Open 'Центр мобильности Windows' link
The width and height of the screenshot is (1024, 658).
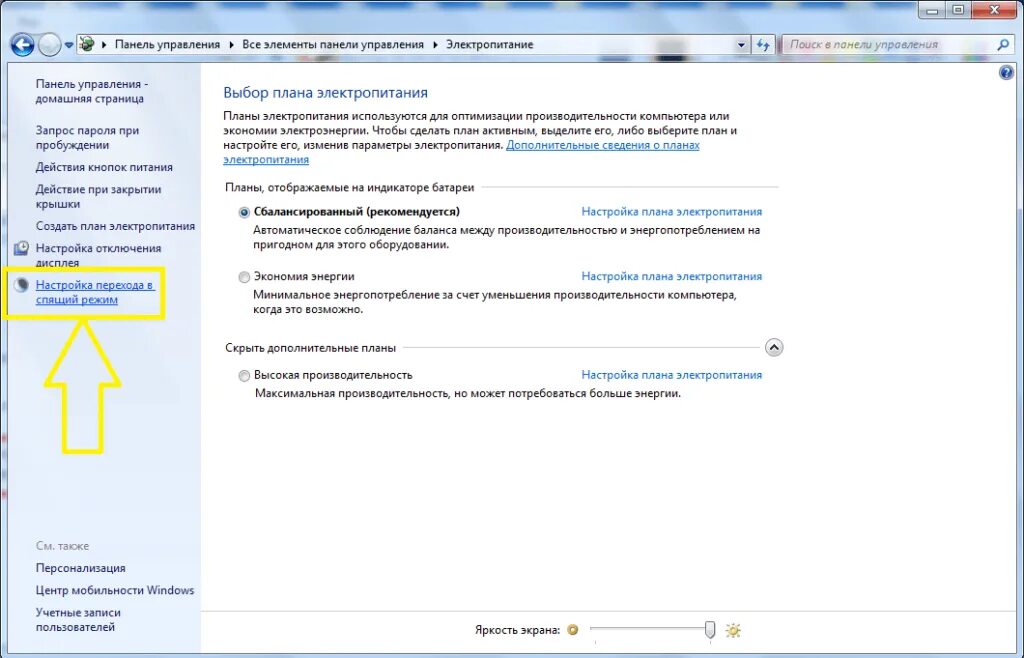point(115,590)
